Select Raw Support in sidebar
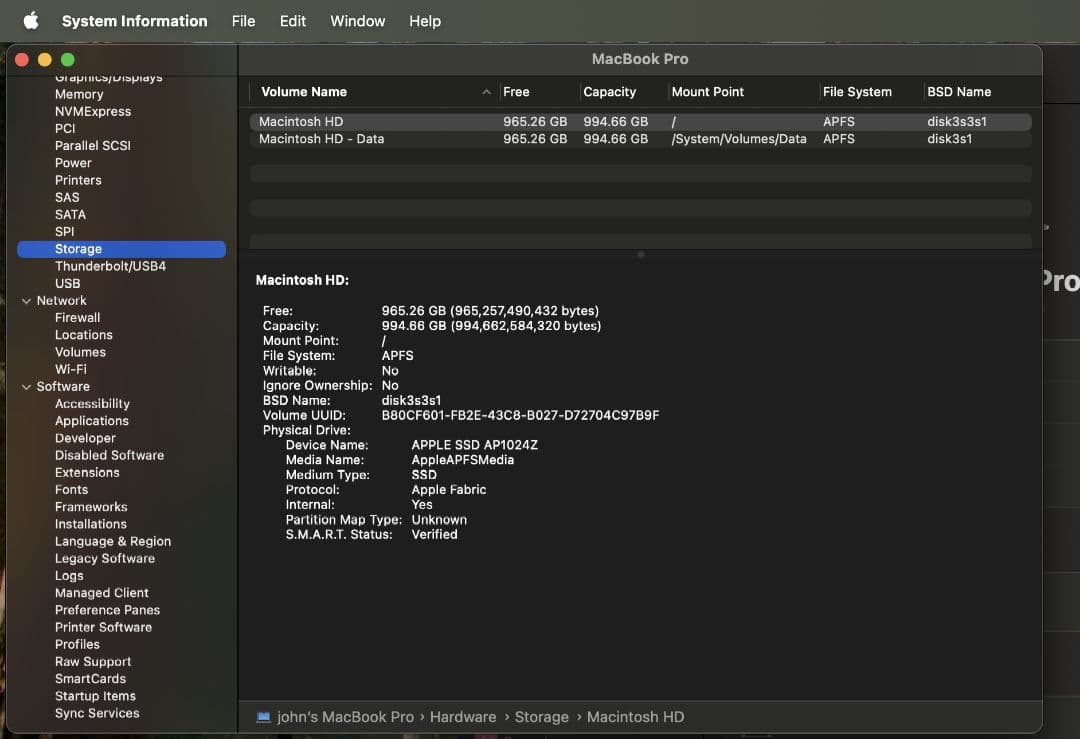This screenshot has height=739, width=1080. (x=93, y=662)
